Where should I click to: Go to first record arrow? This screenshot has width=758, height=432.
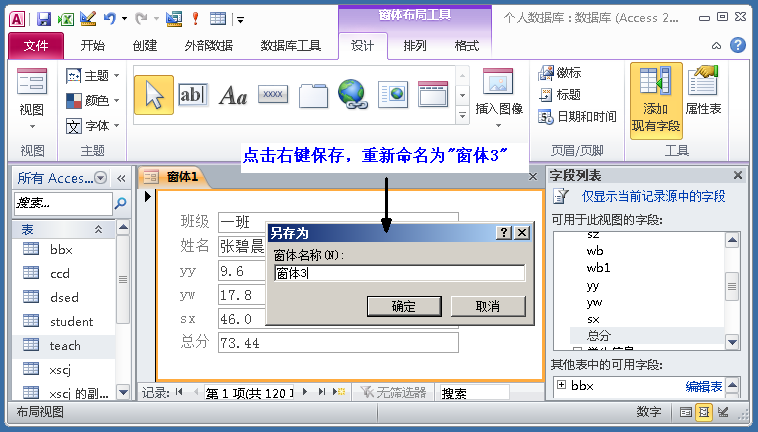click(179, 392)
